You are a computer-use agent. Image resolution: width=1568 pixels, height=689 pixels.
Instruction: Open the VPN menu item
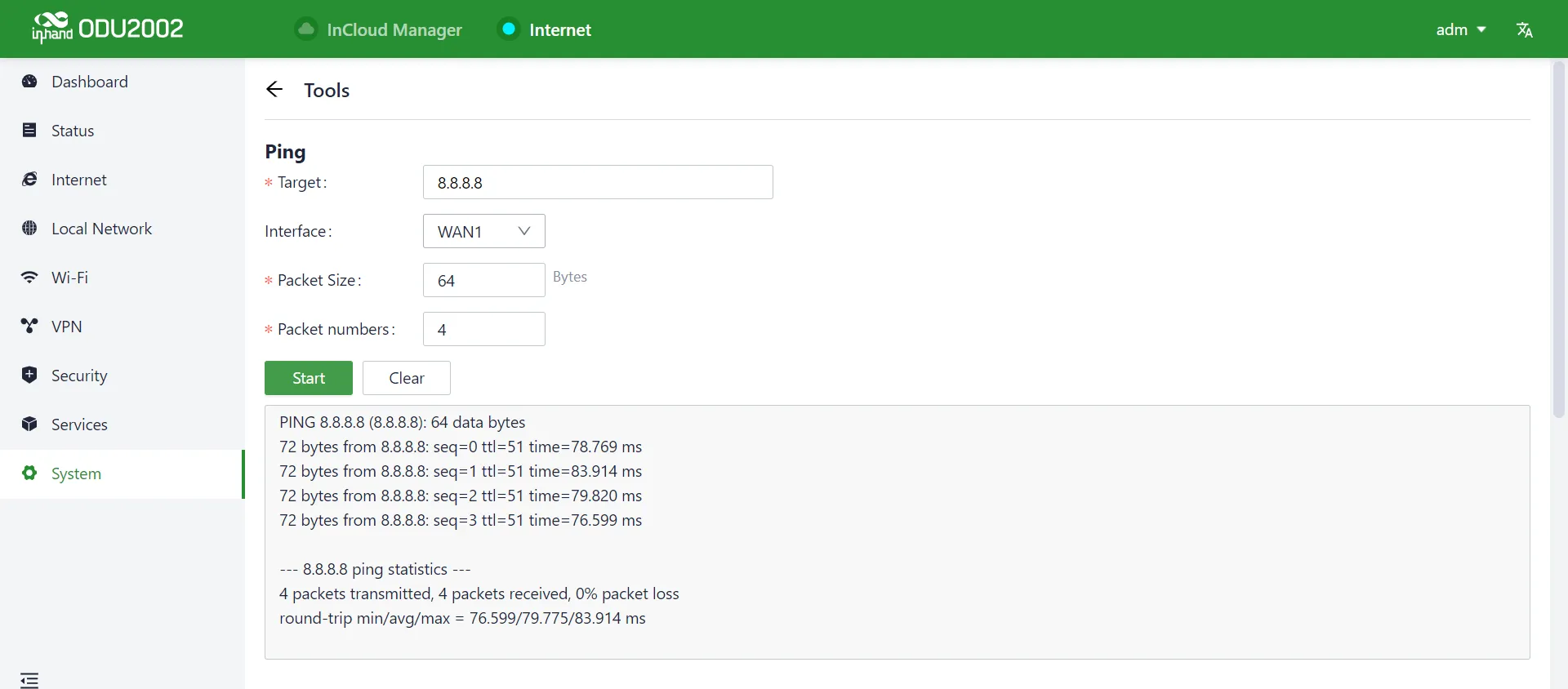pos(122,327)
